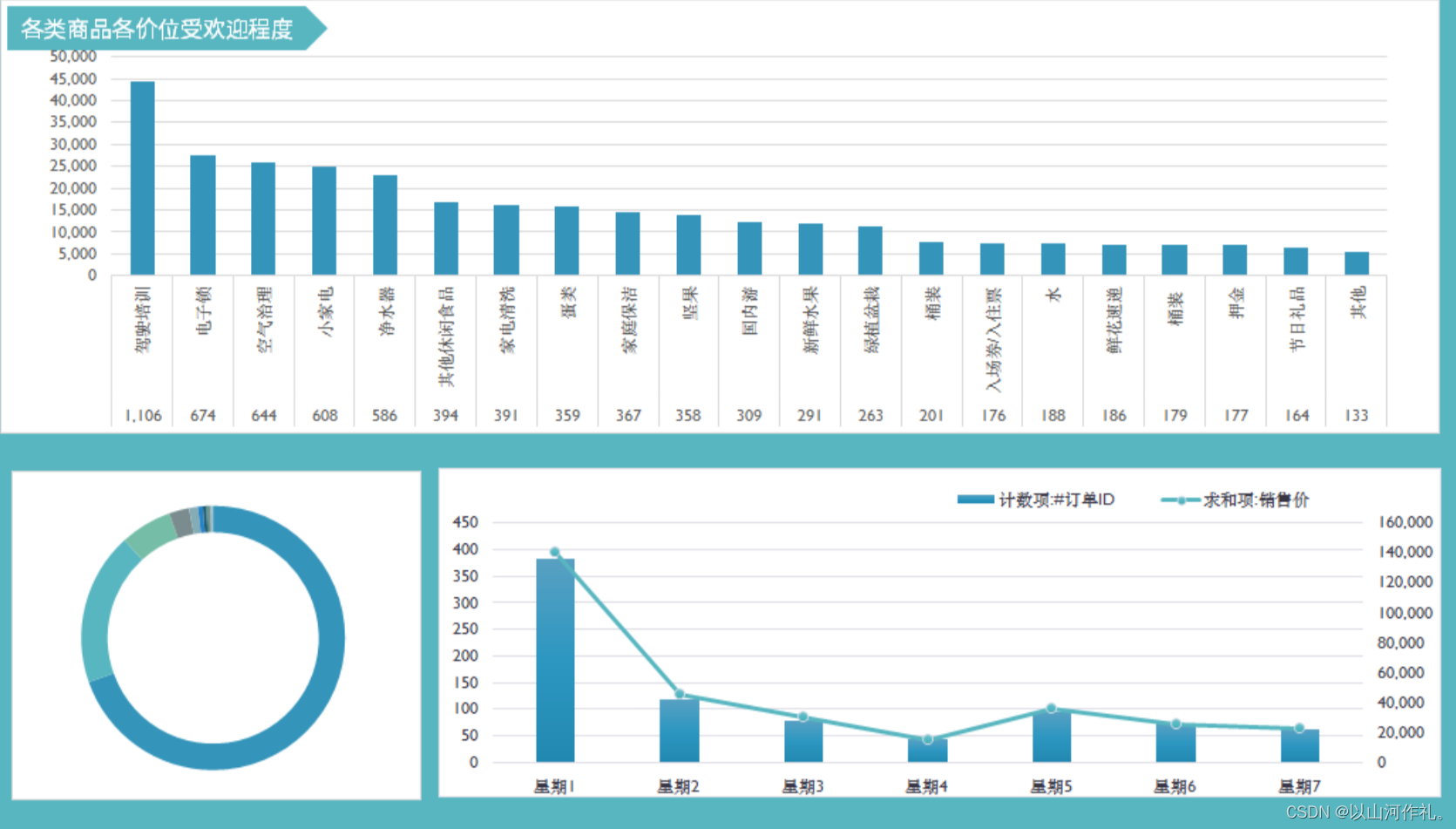The image size is (1456, 829).
Task: Click the 求和项:销售价 legend entry
Action: tap(1235, 499)
